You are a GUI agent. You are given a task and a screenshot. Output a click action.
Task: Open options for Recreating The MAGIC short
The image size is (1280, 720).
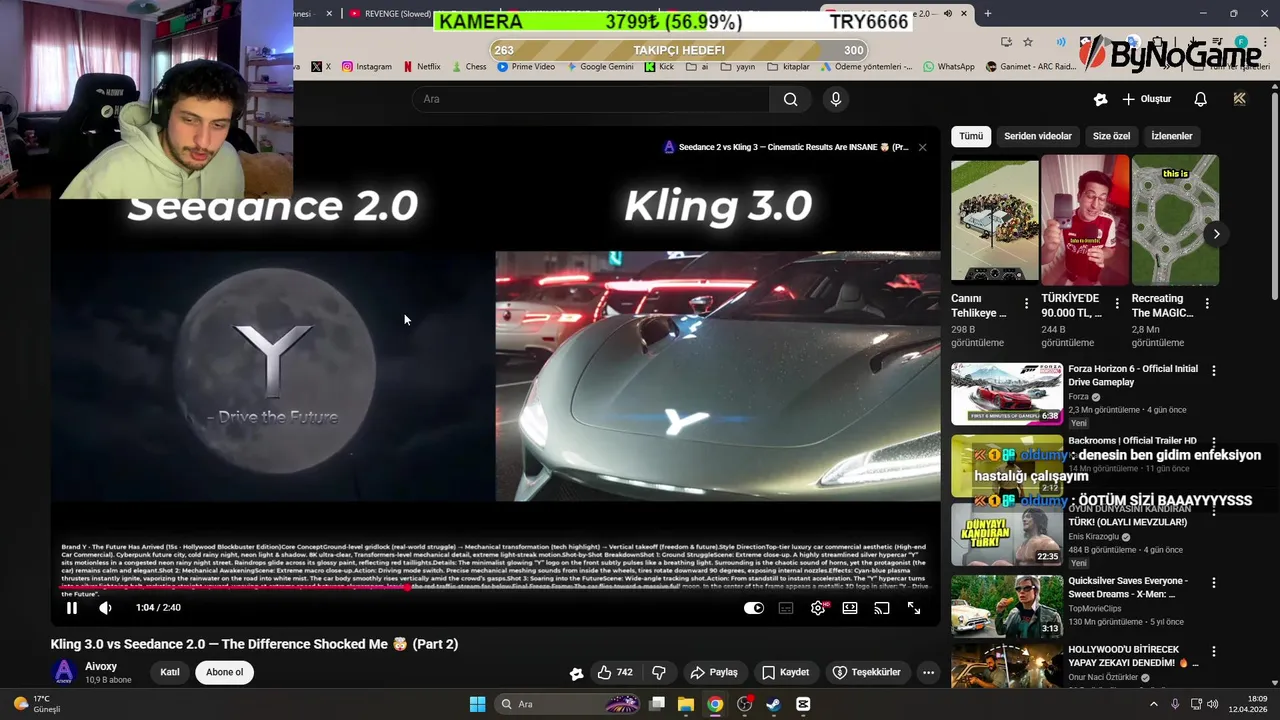click(1207, 303)
